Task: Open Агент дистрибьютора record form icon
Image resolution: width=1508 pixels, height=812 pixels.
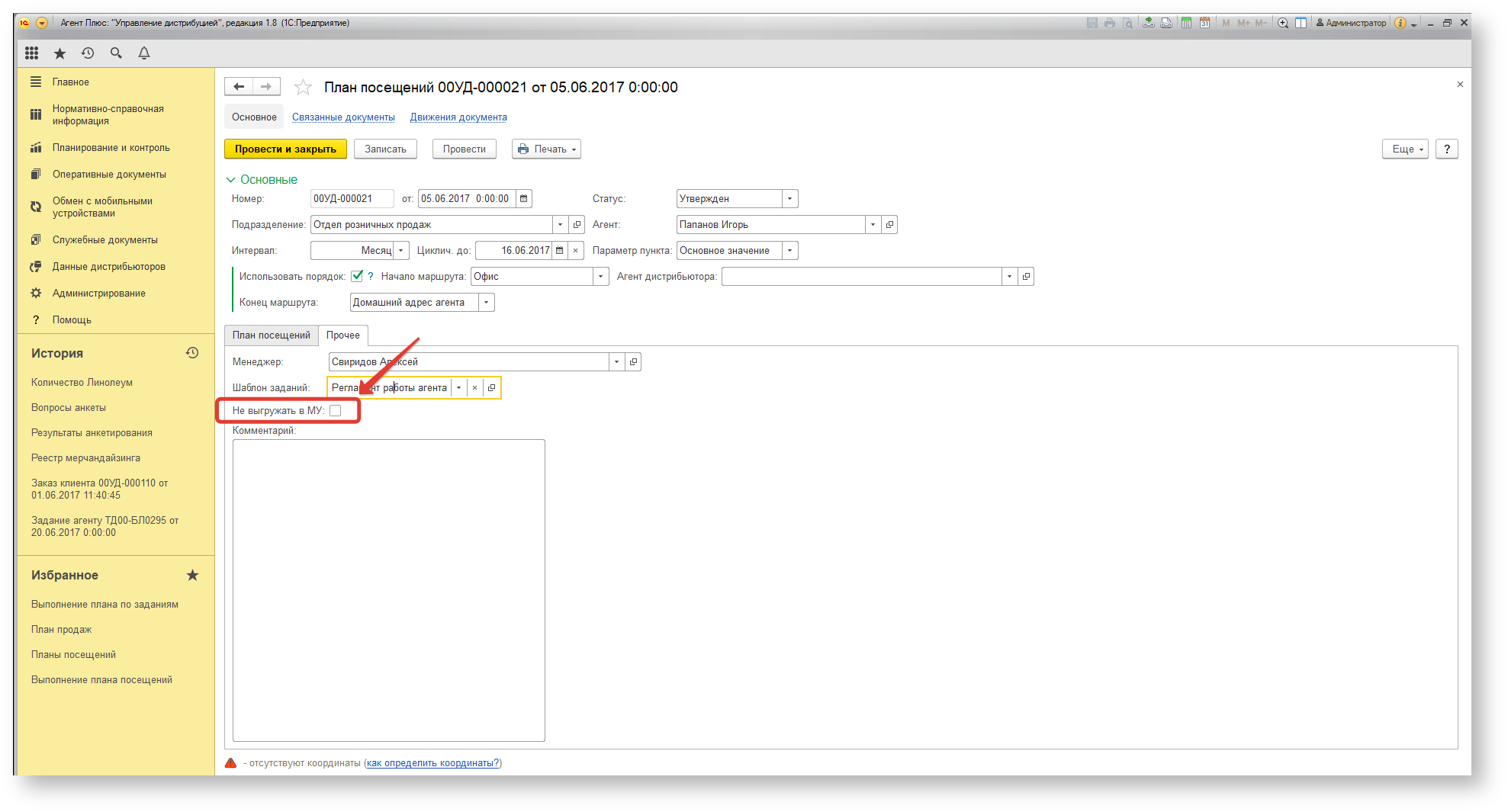Action: point(1026,277)
